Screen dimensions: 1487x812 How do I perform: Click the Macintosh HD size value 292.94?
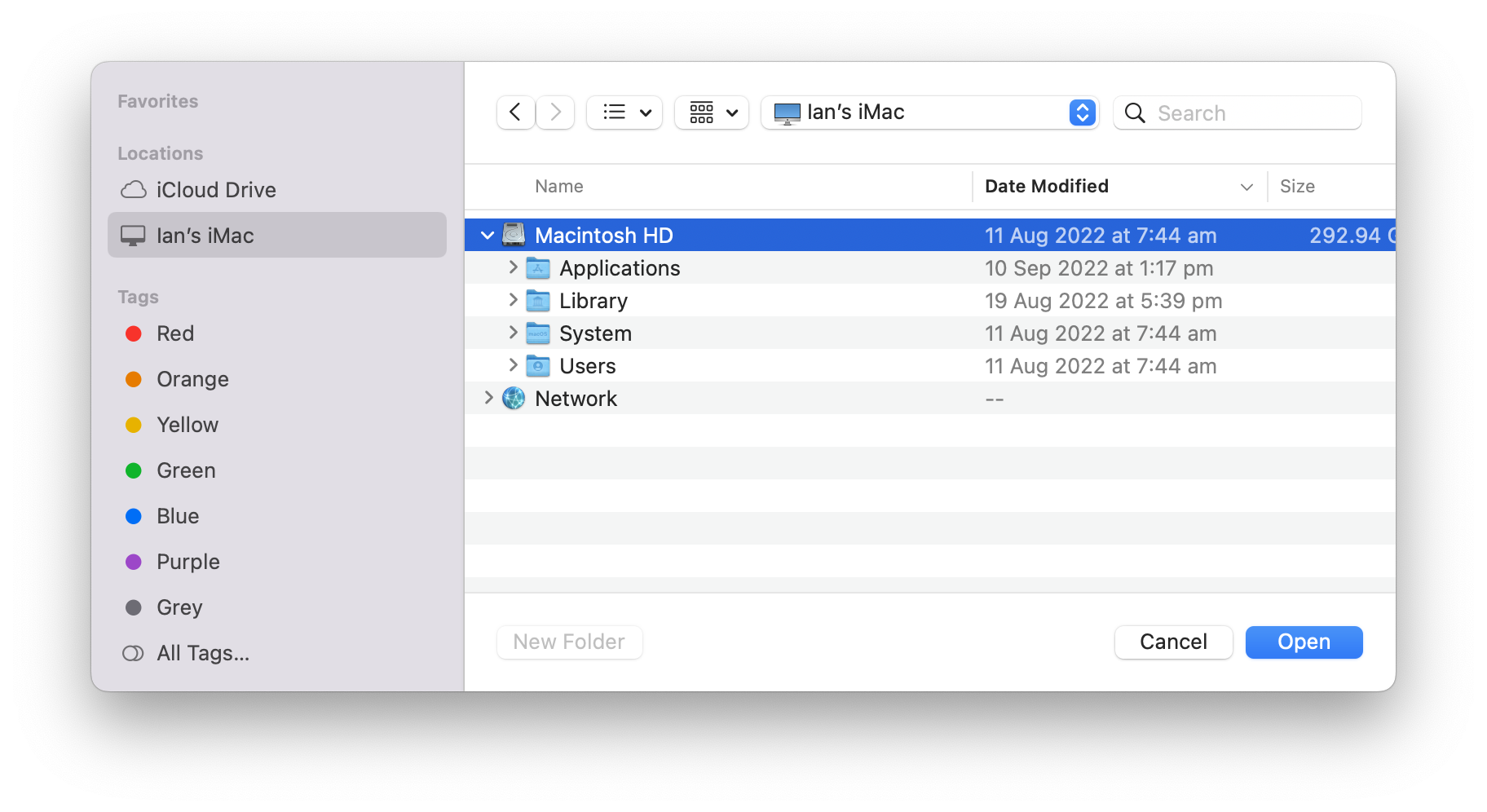[1352, 236]
